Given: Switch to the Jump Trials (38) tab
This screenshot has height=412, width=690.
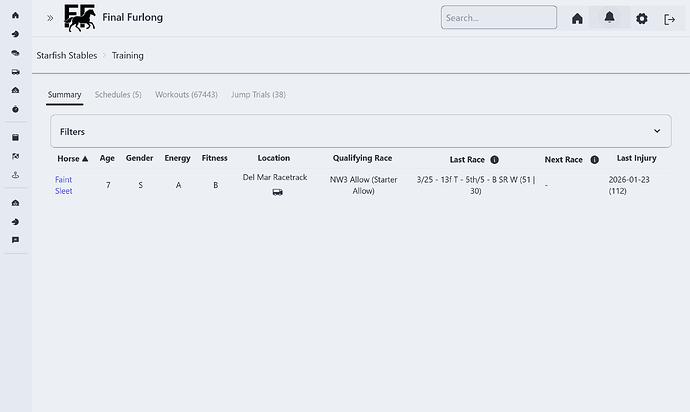Looking at the screenshot, I should click(x=258, y=95).
